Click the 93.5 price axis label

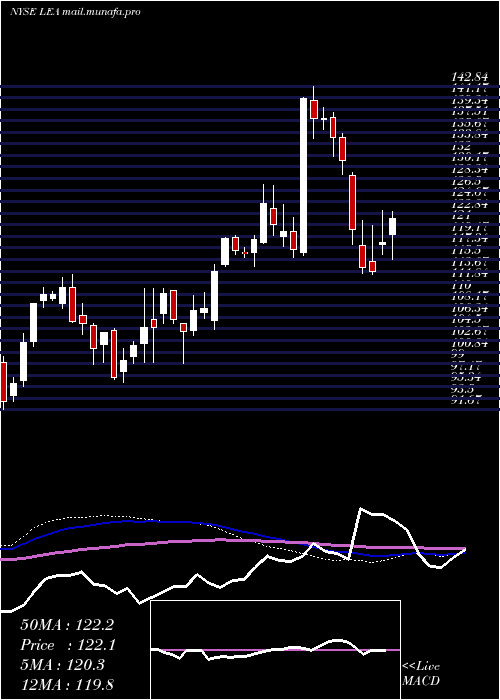[x=464, y=390]
